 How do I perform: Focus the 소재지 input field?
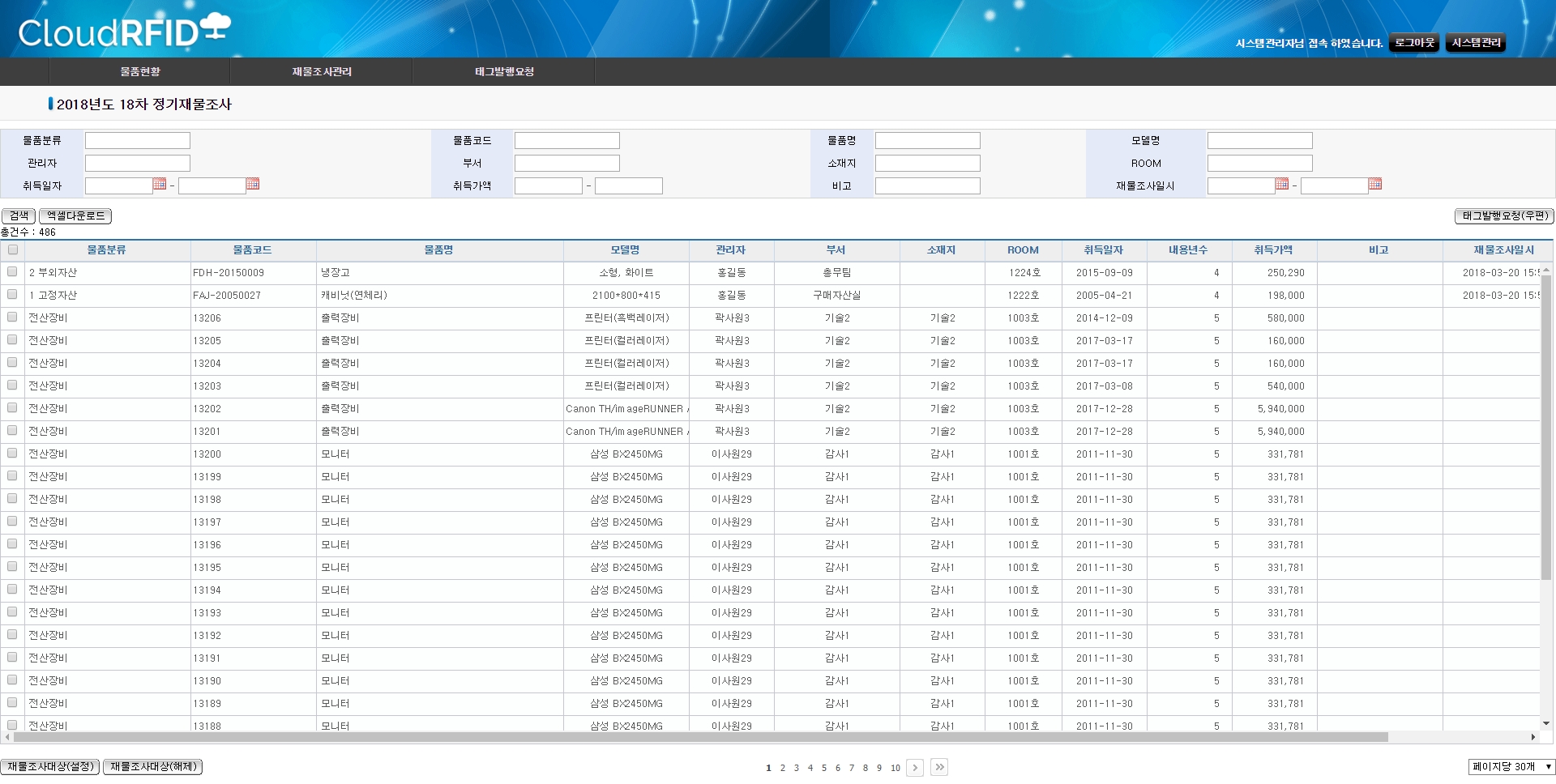click(928, 163)
